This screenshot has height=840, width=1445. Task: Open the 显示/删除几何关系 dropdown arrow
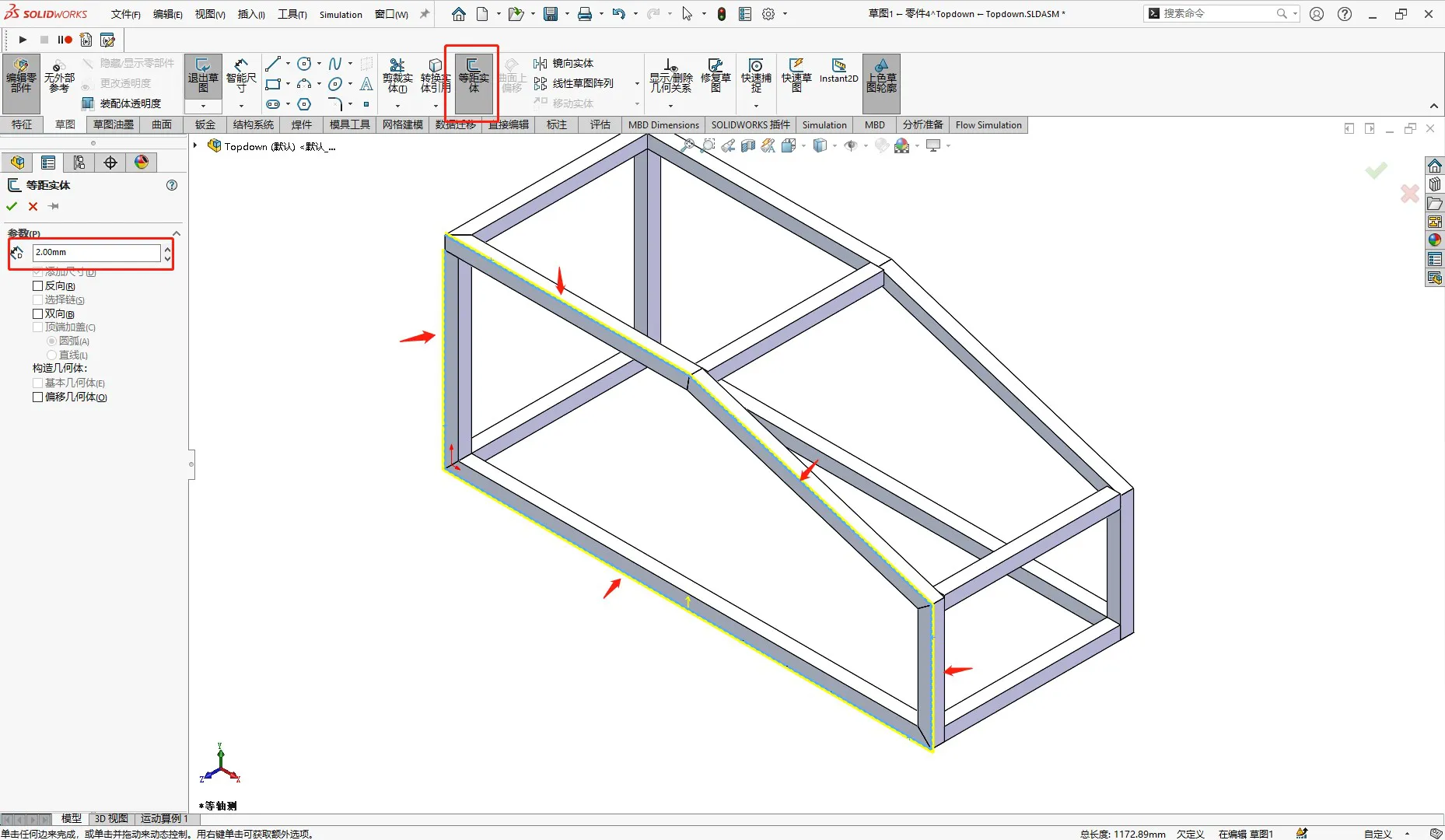(x=670, y=106)
